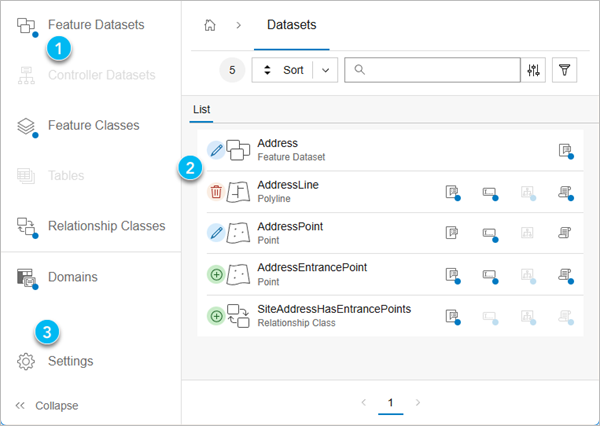Click the home breadcrumb icon
The image size is (600, 426).
210,24
